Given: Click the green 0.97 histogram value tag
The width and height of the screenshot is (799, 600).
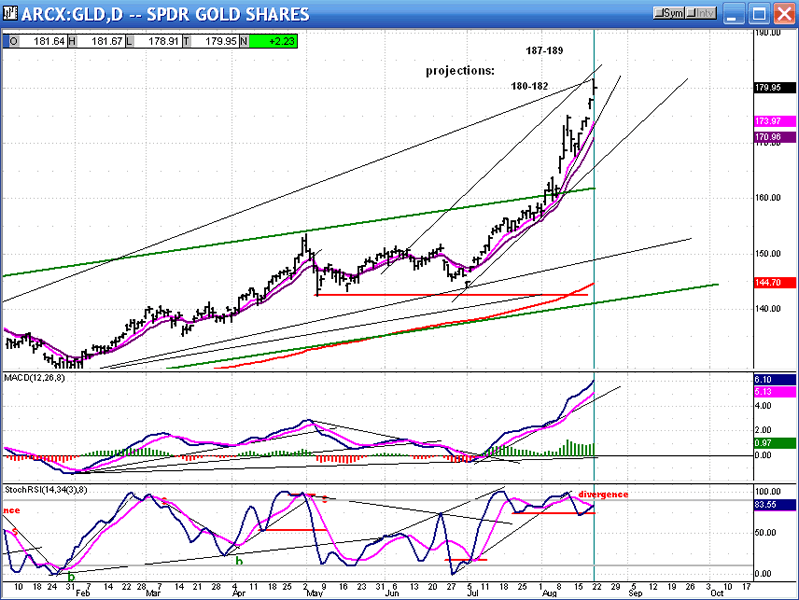Looking at the screenshot, I should [x=774, y=443].
